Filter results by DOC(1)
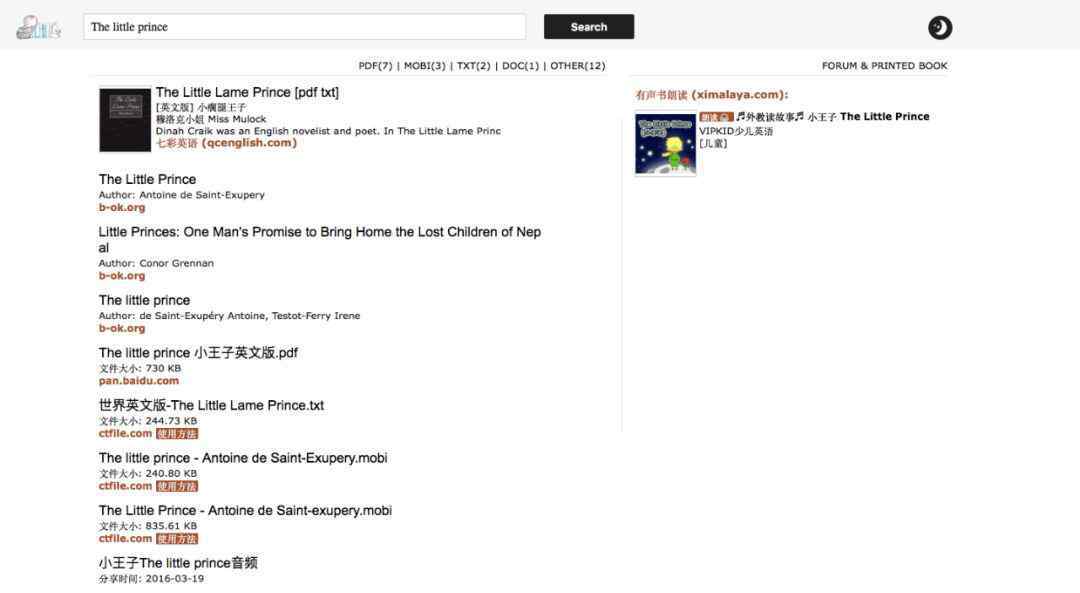The height and width of the screenshot is (593, 1080). coord(520,66)
